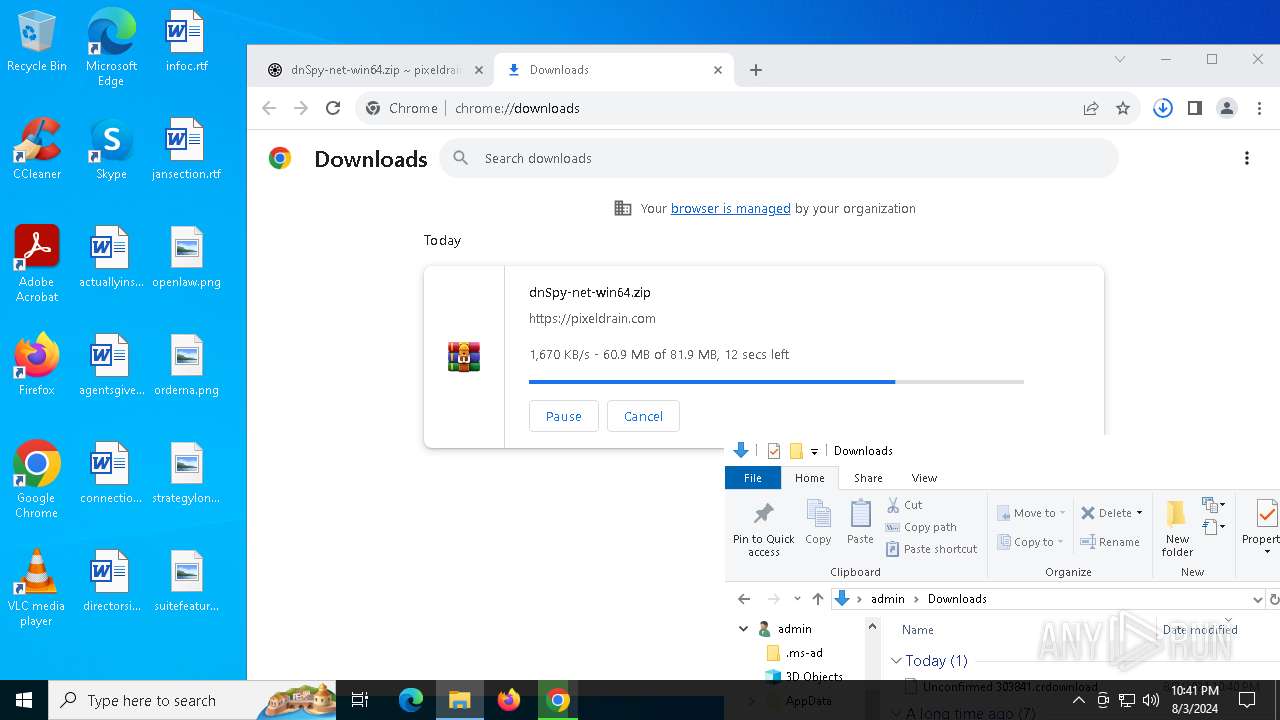Open Recycle Bin desktop icon
1280x720 pixels.
point(37,42)
